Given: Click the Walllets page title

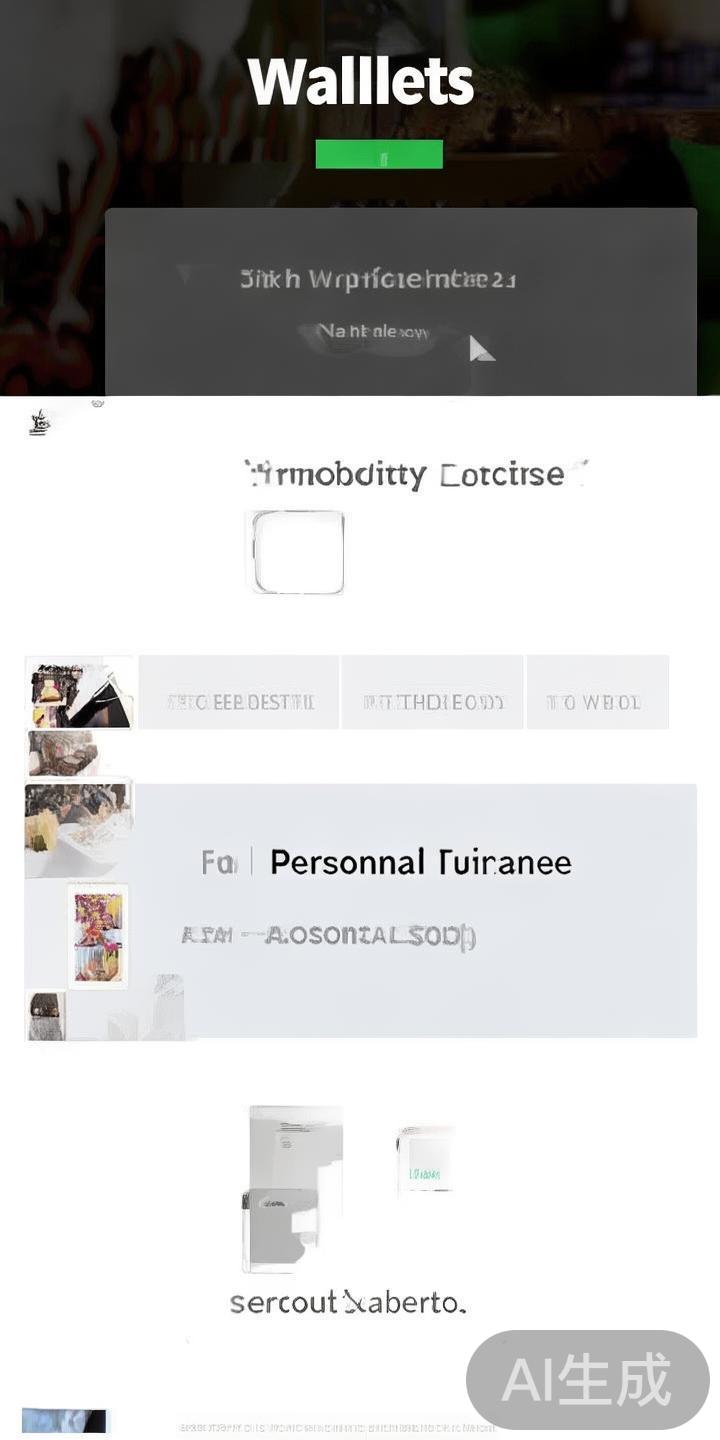Looking at the screenshot, I should coord(361,81).
